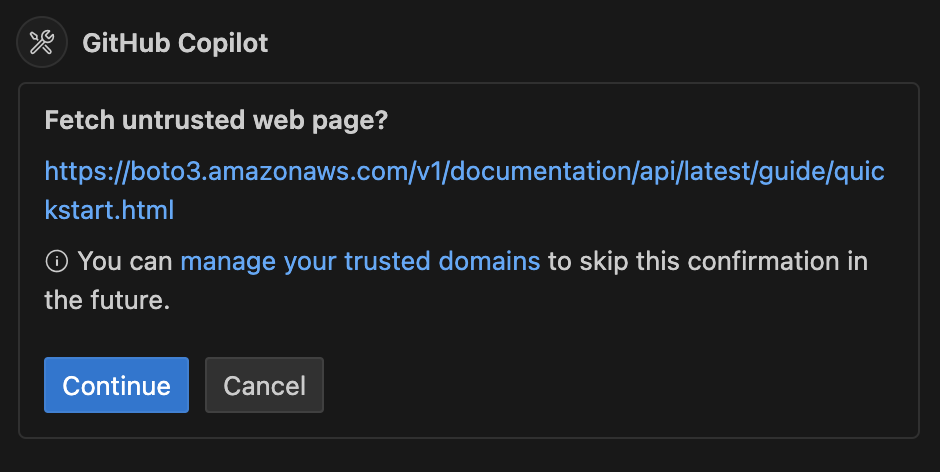Select the GitHub Copilot name label

point(175,43)
